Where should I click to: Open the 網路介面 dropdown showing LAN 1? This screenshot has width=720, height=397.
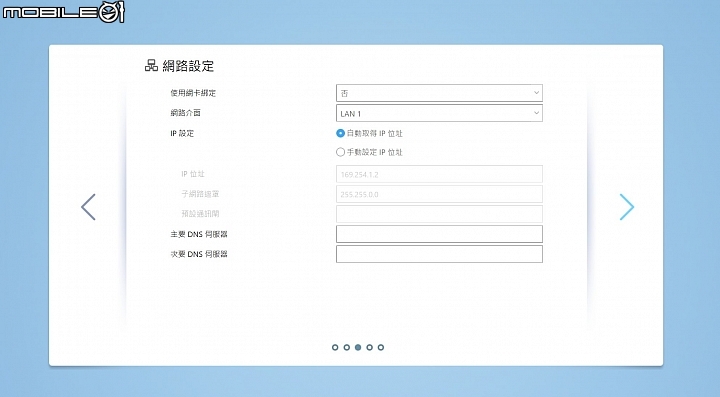click(x=439, y=113)
